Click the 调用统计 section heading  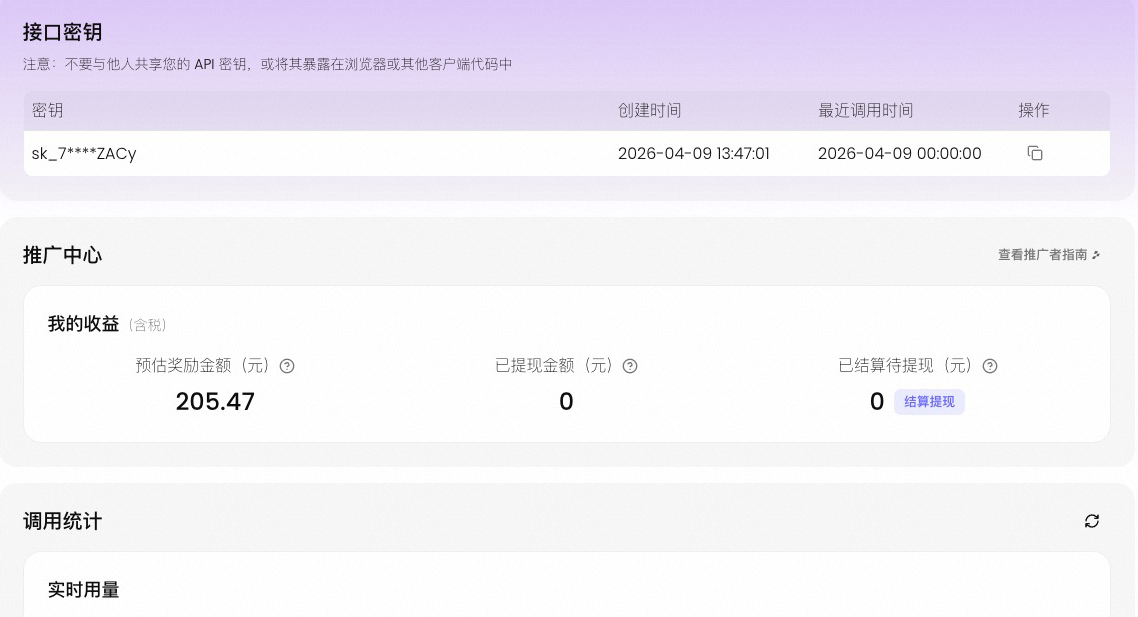point(62,521)
